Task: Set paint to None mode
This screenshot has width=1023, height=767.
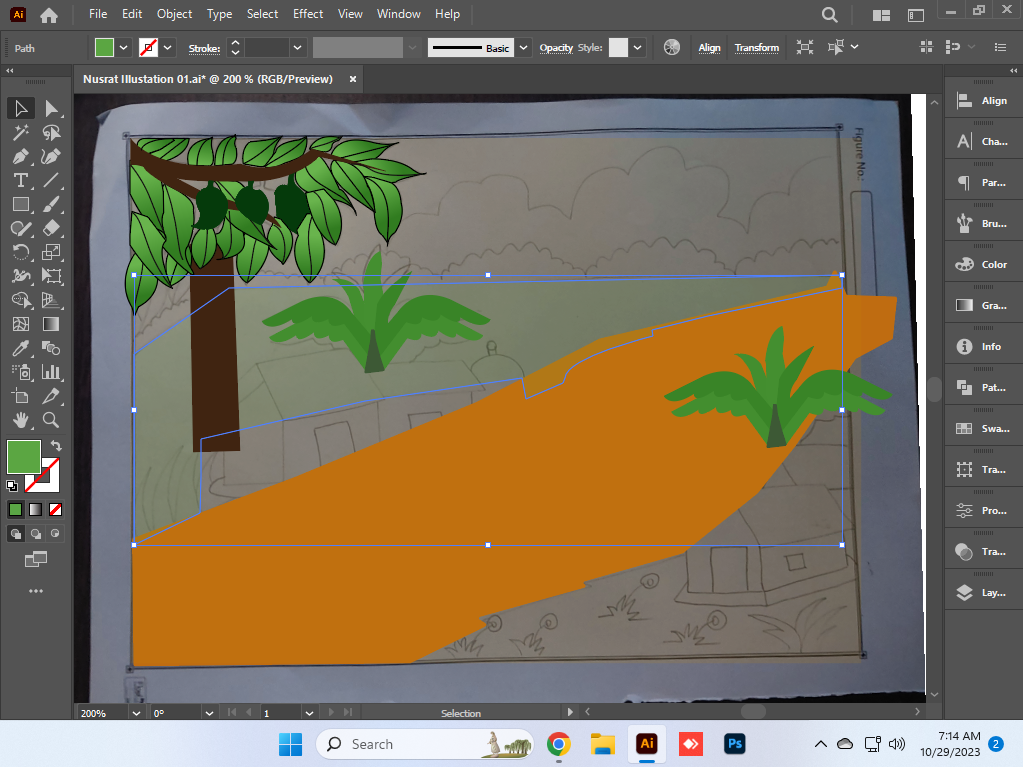Action: 55,509
